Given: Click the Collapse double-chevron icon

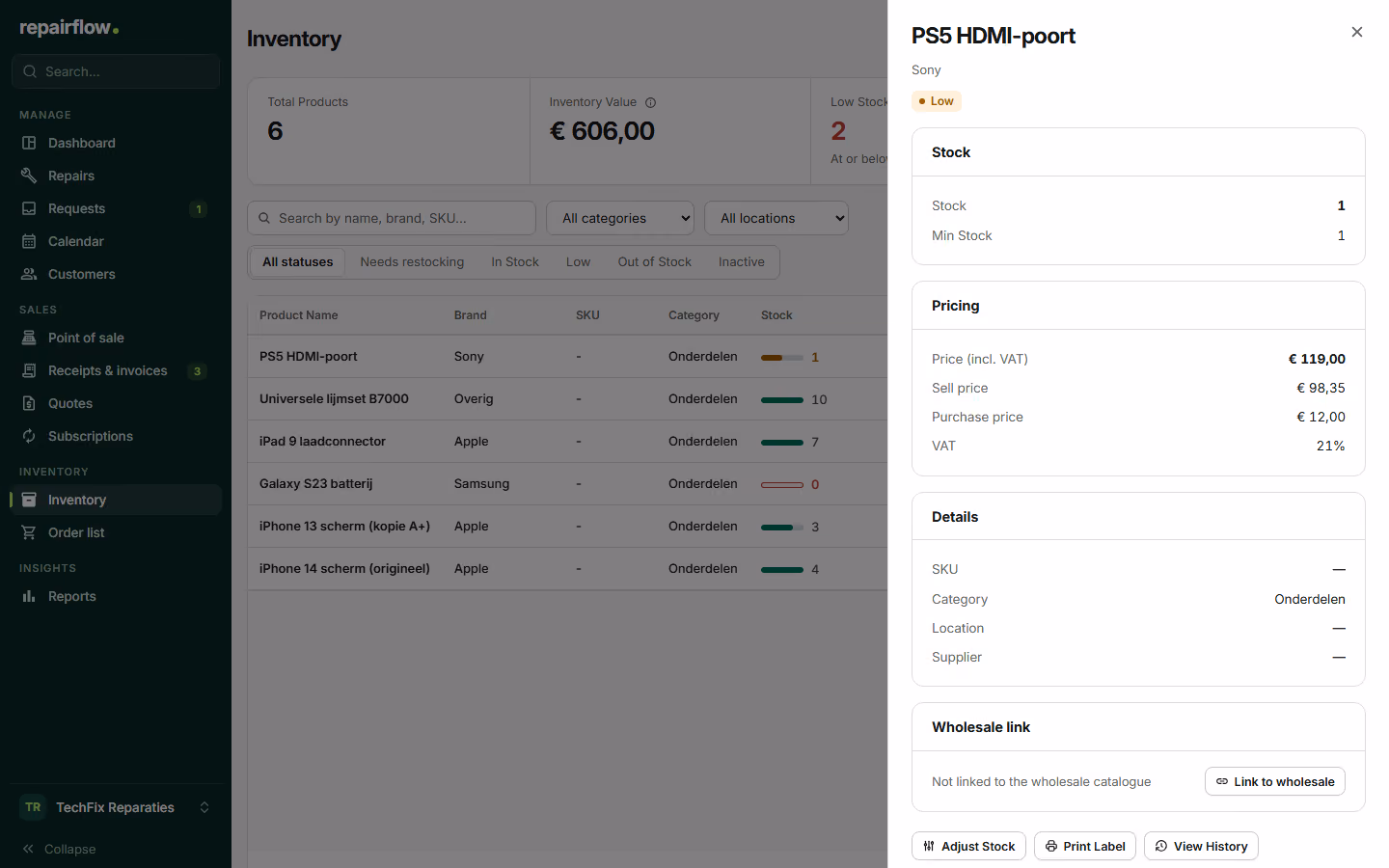Looking at the screenshot, I should pos(28,849).
